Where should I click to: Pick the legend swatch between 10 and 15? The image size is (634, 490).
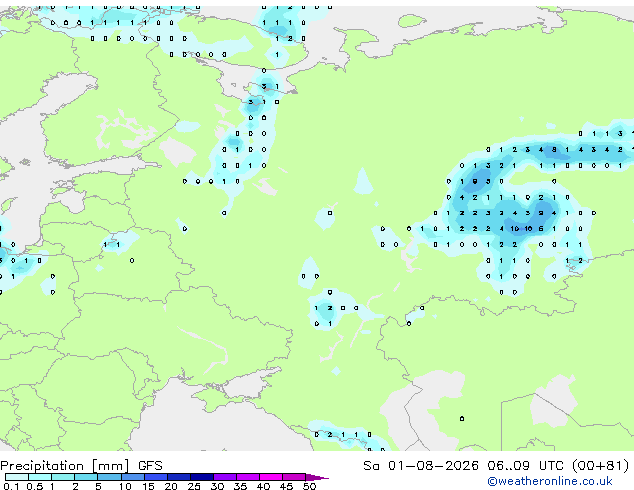133,477
